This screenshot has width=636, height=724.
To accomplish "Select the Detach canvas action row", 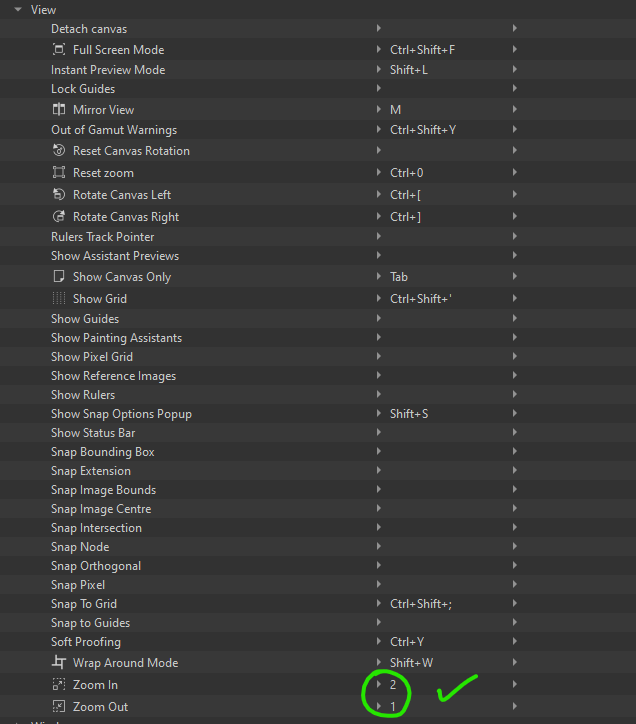I will pyautogui.click(x=318, y=29).
